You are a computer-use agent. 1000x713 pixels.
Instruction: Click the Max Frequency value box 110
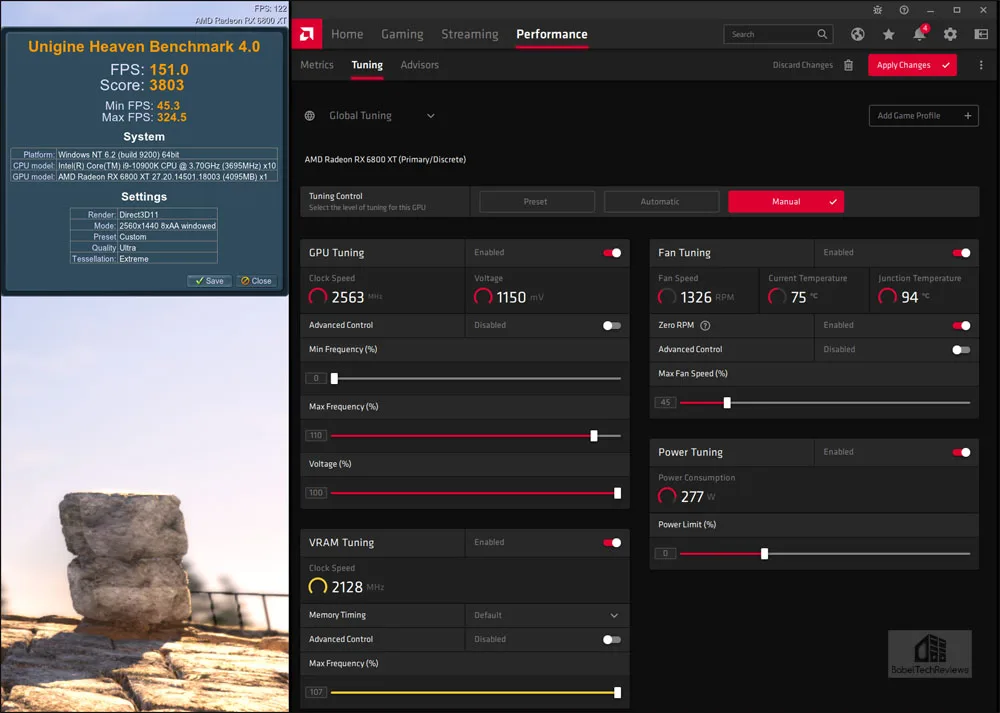(x=316, y=436)
